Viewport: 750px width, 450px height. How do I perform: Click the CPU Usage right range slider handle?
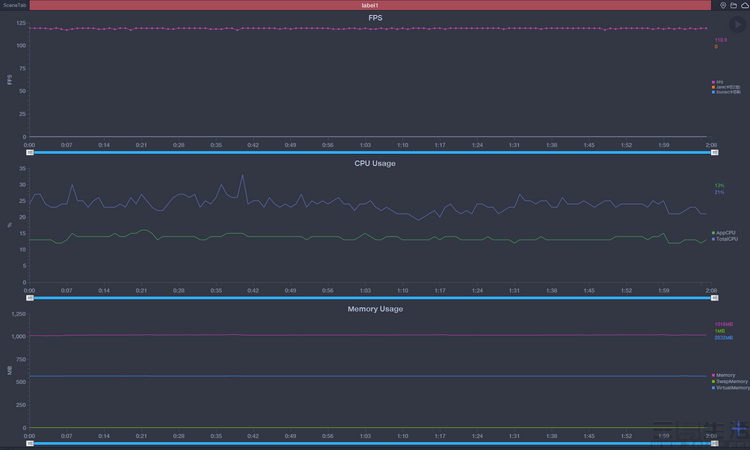[713, 298]
